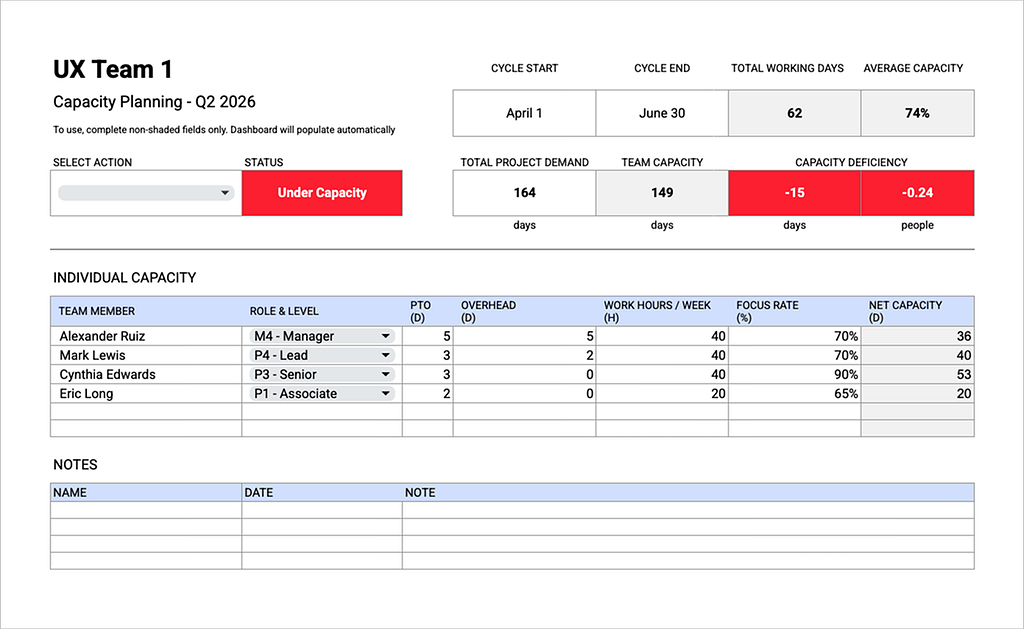Select an empty Team Member row below Eric Long

[x=145, y=411]
